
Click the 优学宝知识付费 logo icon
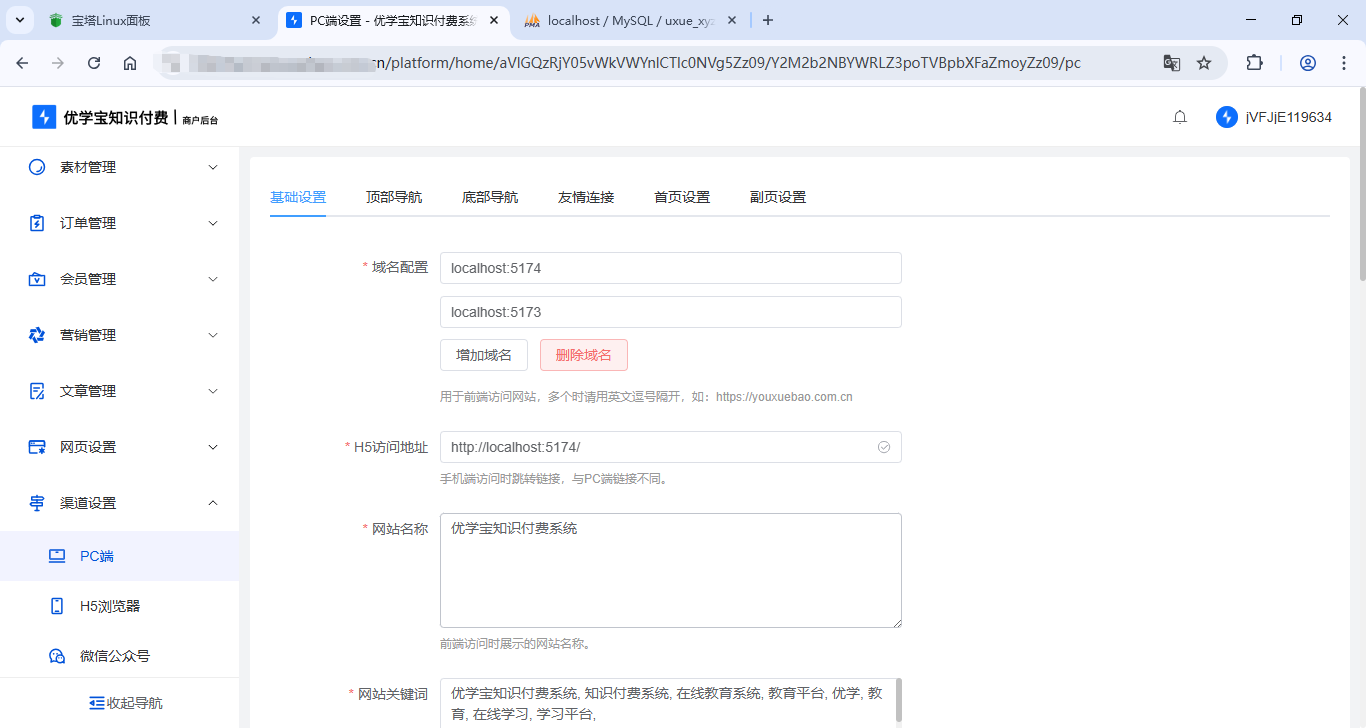[x=44, y=117]
